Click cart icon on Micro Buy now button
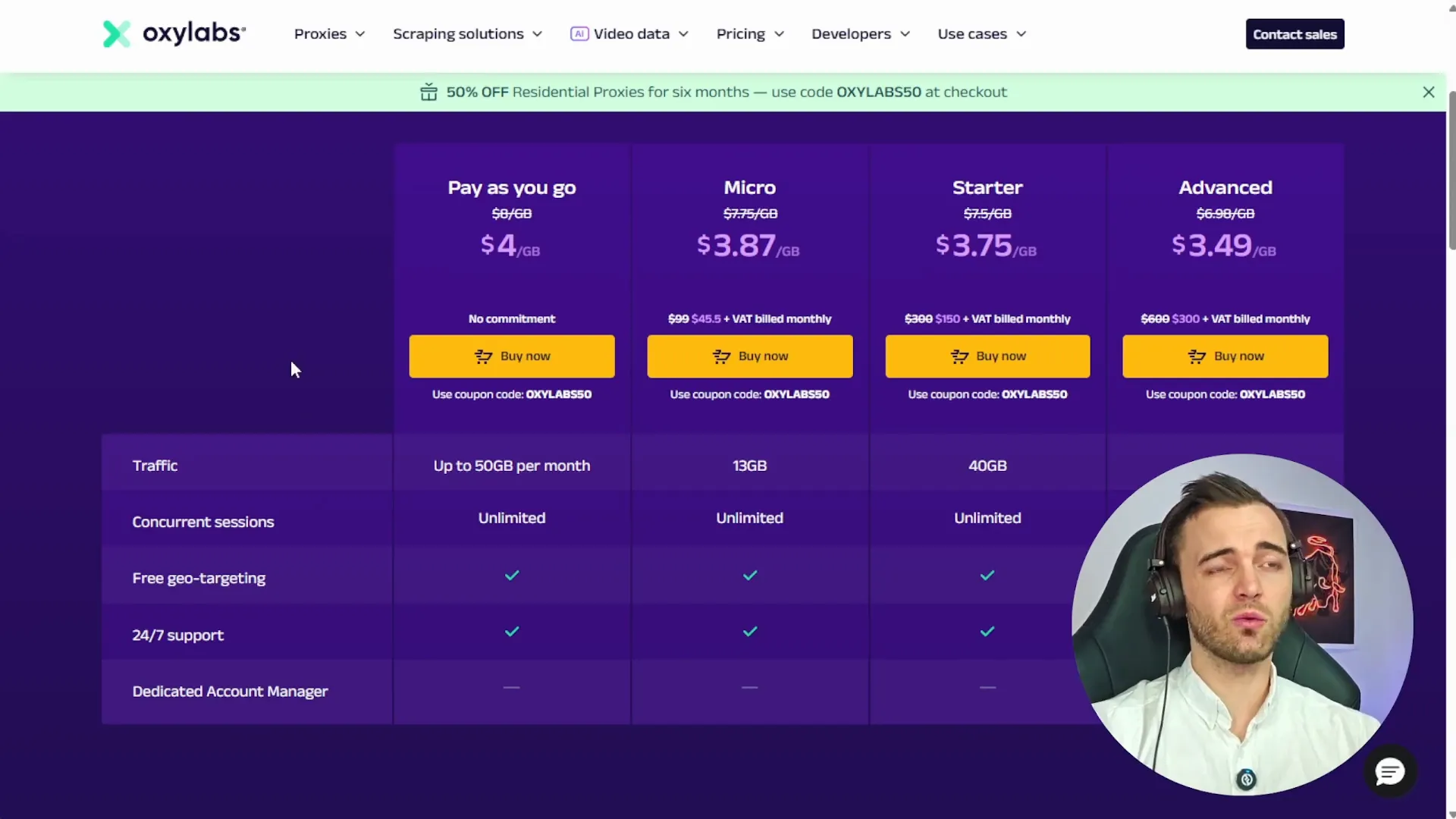1456x819 pixels. coord(721,356)
